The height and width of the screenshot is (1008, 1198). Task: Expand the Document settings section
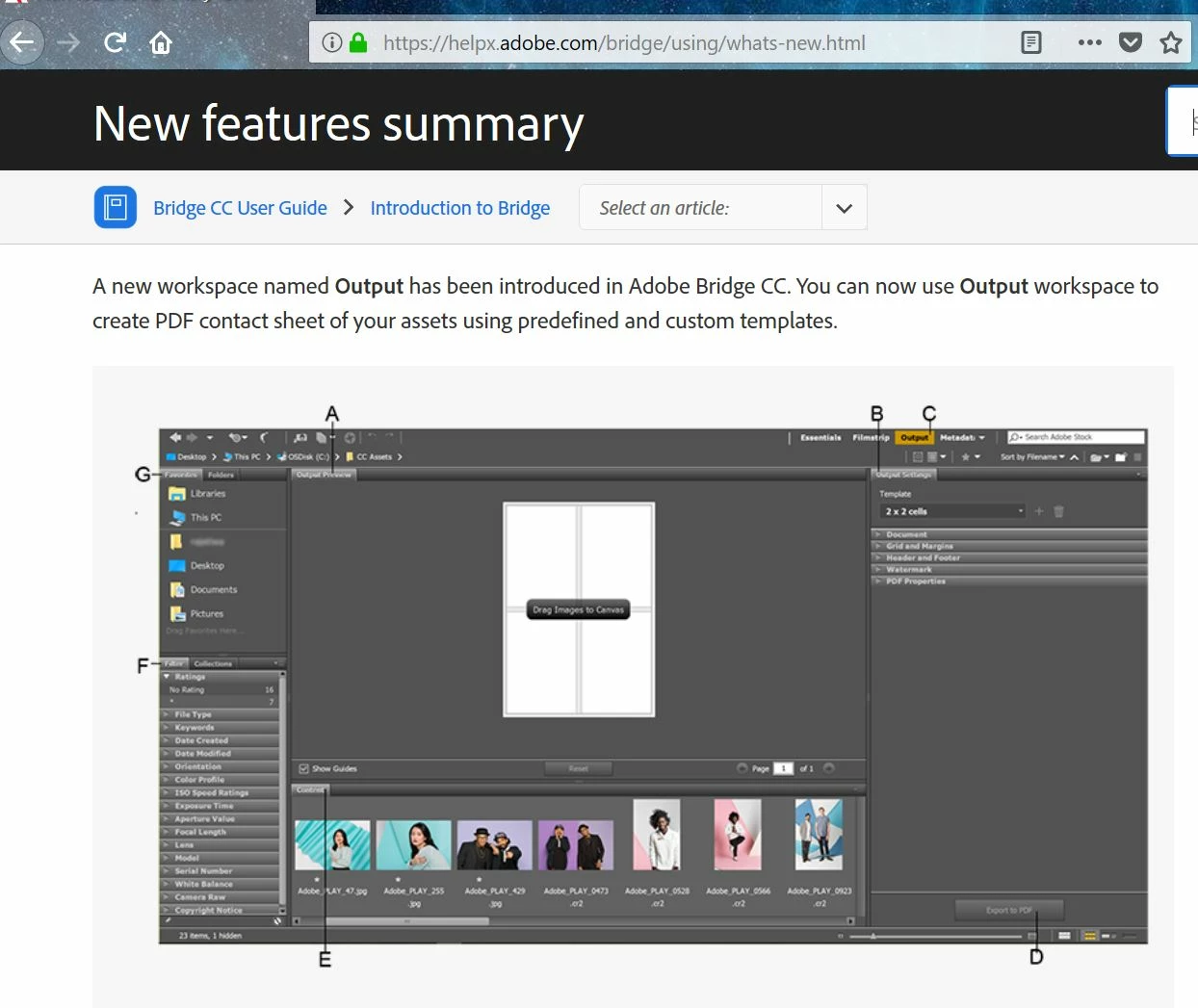tap(1008, 534)
